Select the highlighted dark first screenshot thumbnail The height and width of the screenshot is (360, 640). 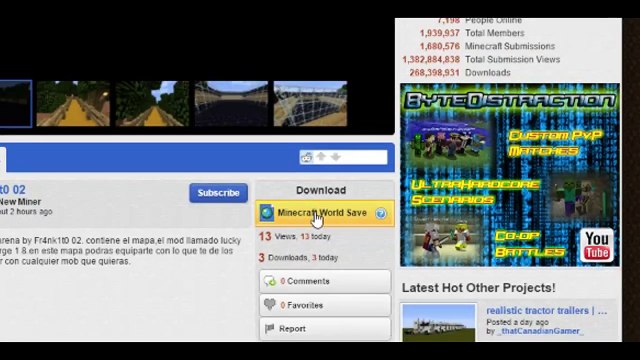(x=16, y=104)
